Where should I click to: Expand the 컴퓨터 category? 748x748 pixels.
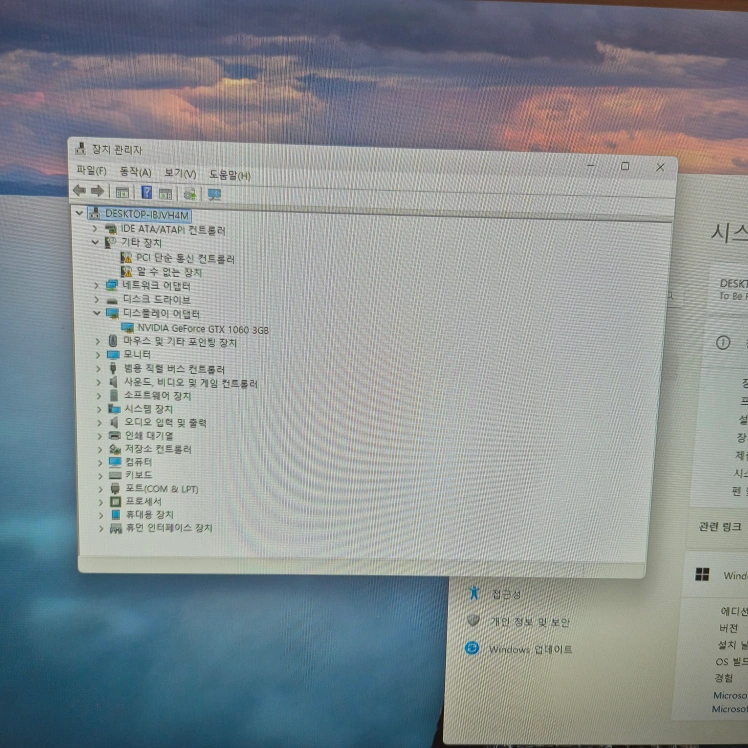click(100, 462)
